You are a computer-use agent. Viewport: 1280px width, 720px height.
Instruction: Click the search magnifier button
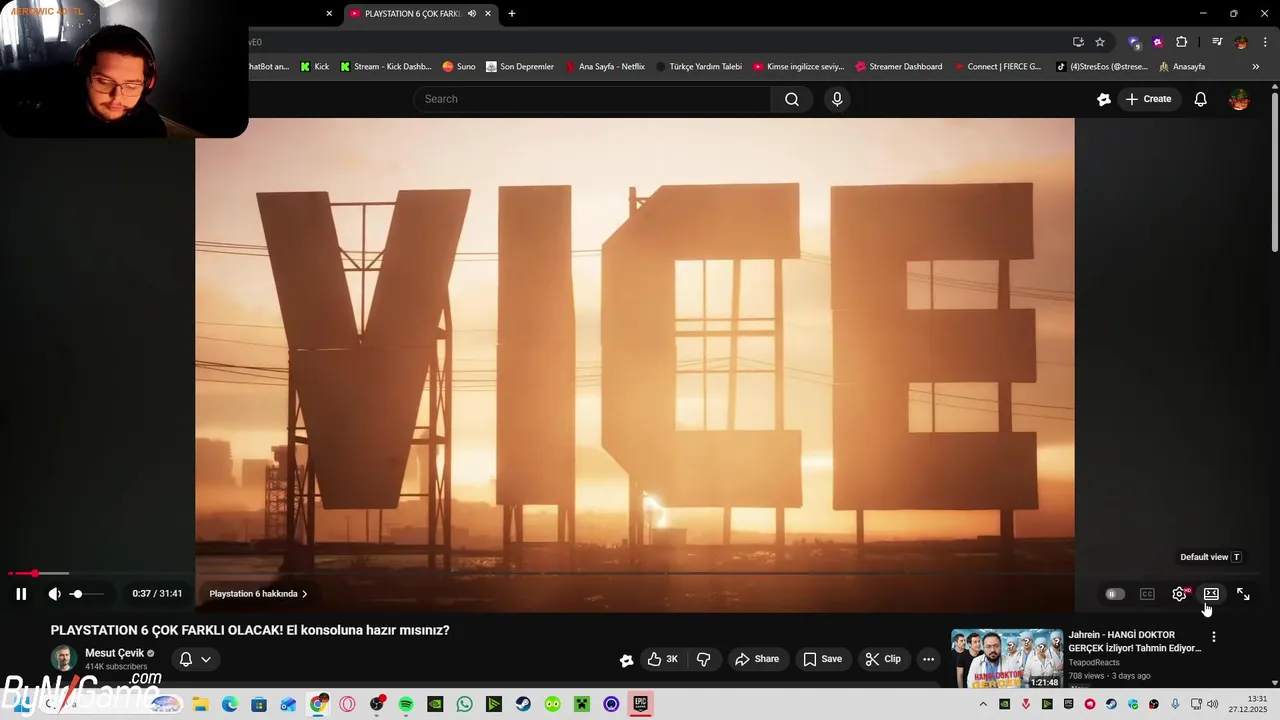point(792,99)
